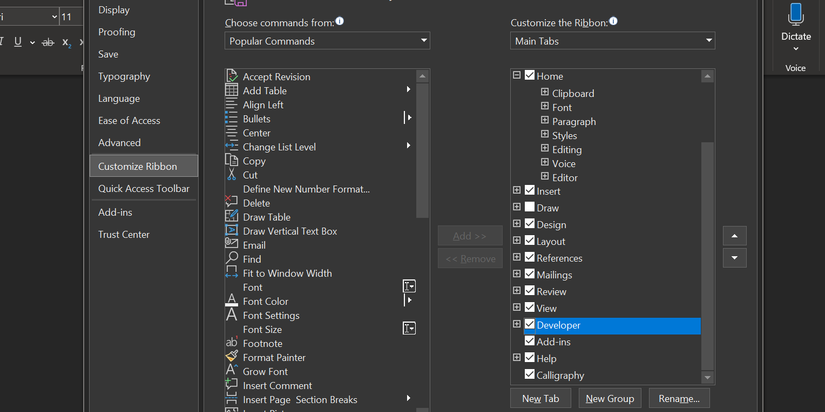Image resolution: width=825 pixels, height=412 pixels.
Task: Uncheck the References tab checkbox
Action: click(x=530, y=257)
